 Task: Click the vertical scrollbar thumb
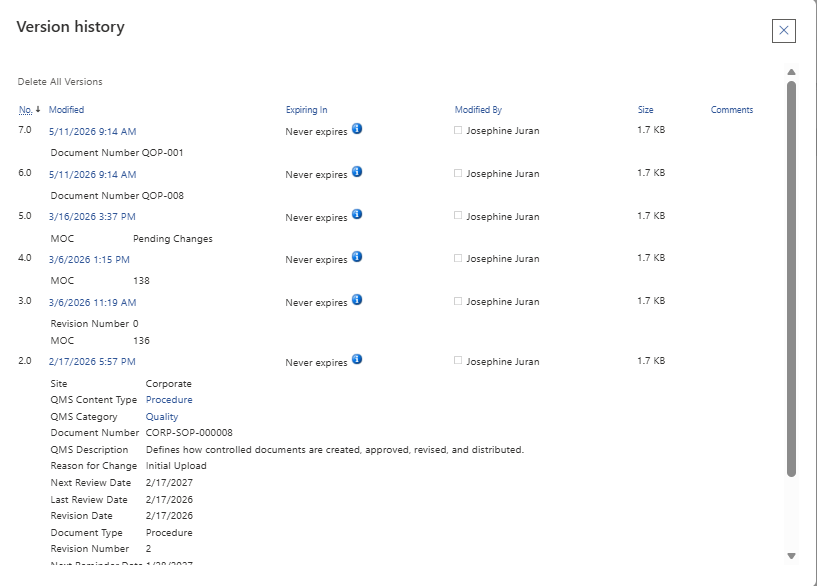tap(791, 279)
